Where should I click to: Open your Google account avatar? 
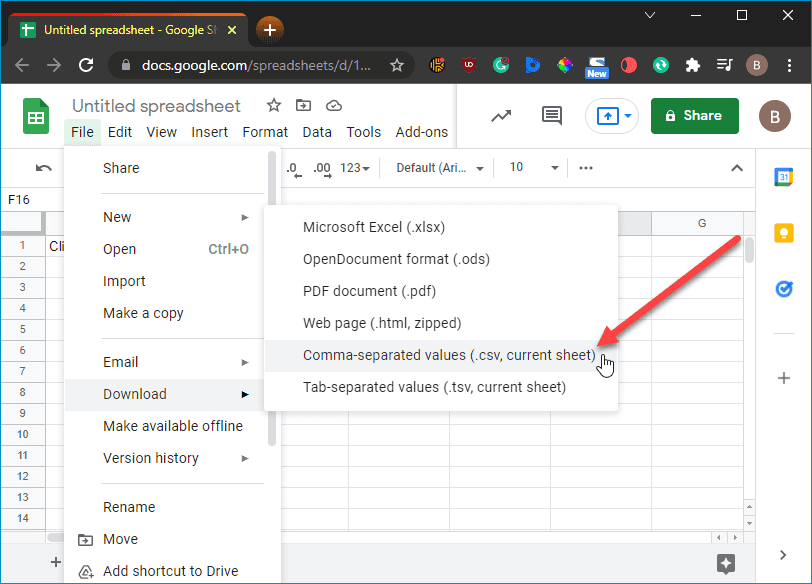coord(775,116)
